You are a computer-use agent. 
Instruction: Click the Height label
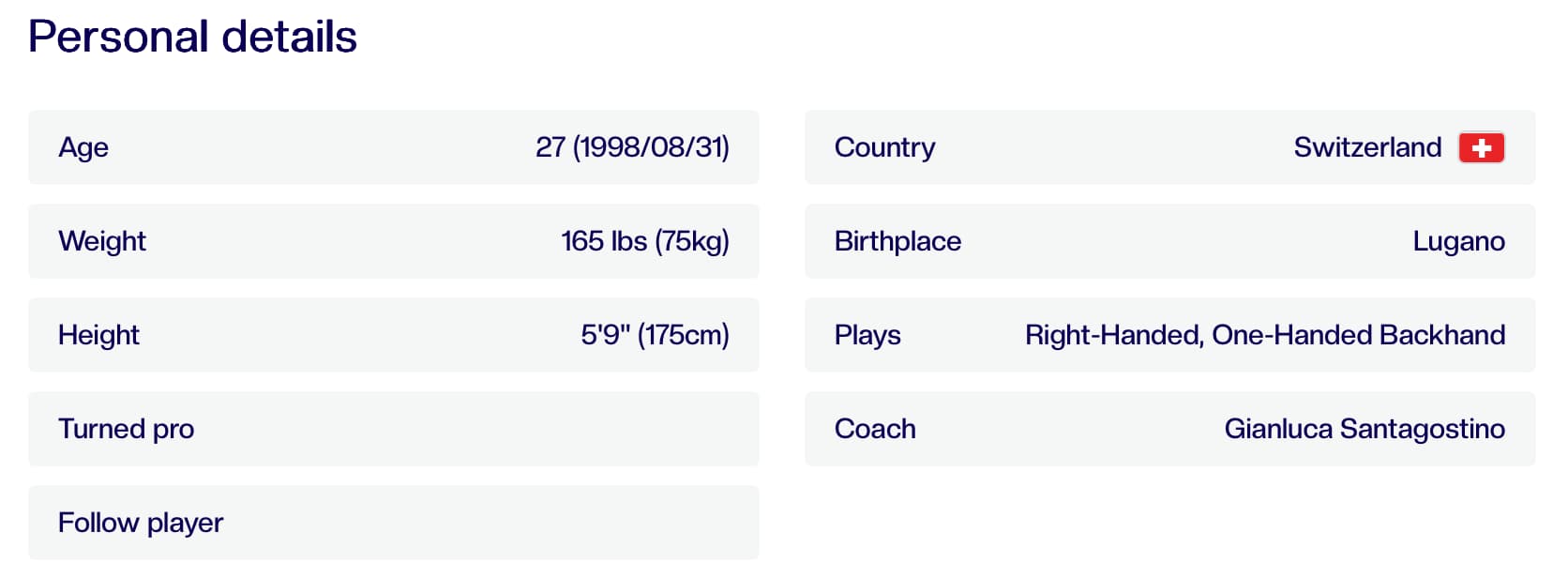pos(98,335)
